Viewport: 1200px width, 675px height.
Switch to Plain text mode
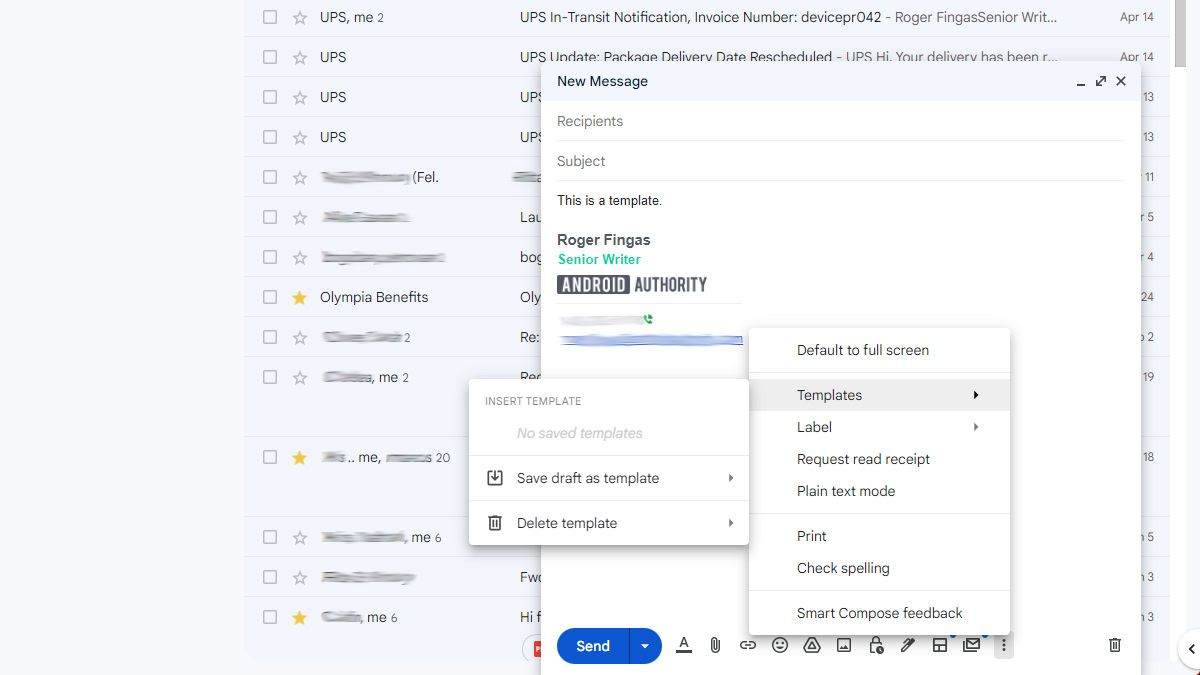pos(879,491)
